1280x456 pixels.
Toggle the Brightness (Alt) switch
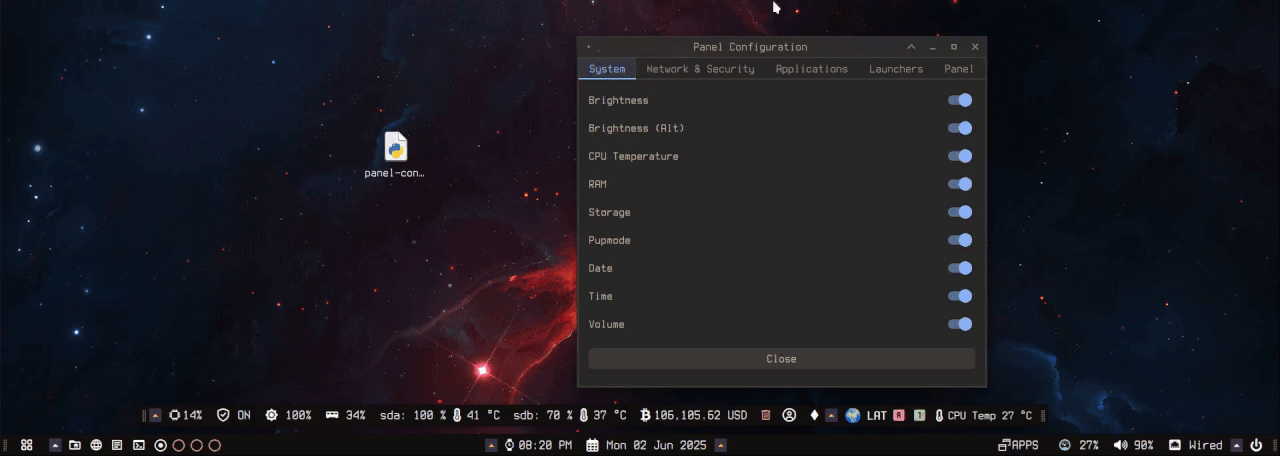click(960, 128)
